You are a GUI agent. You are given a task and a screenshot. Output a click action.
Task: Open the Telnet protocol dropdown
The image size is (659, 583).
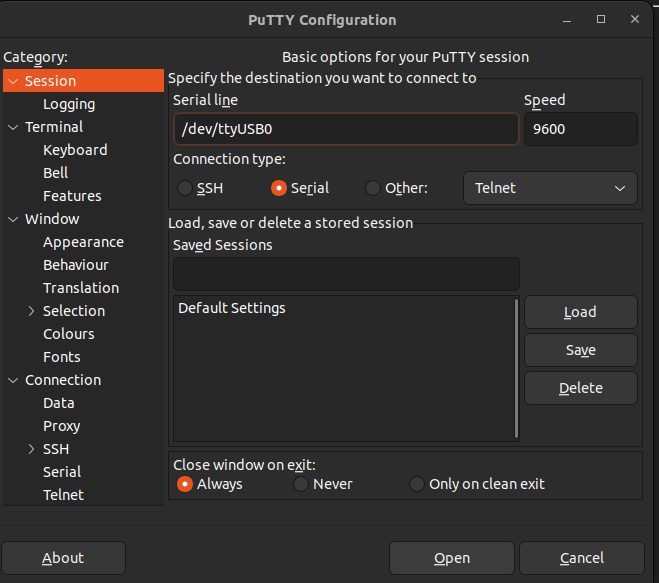[x=550, y=188]
